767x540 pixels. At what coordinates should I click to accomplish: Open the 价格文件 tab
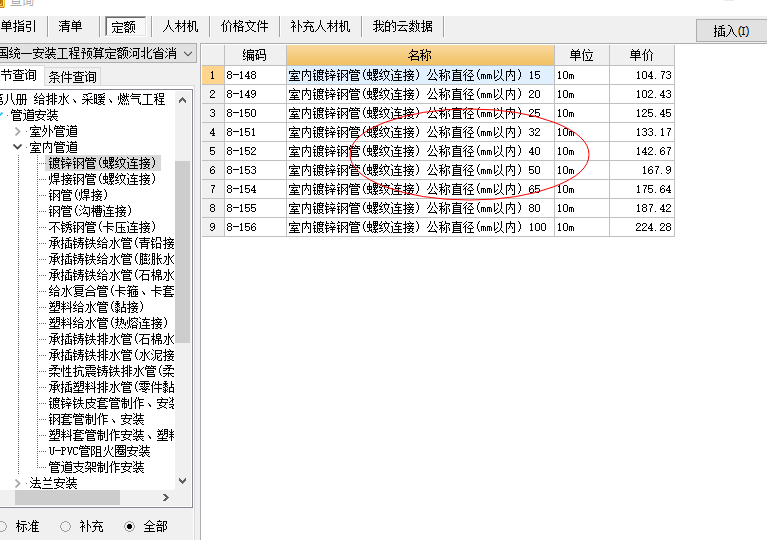point(244,26)
